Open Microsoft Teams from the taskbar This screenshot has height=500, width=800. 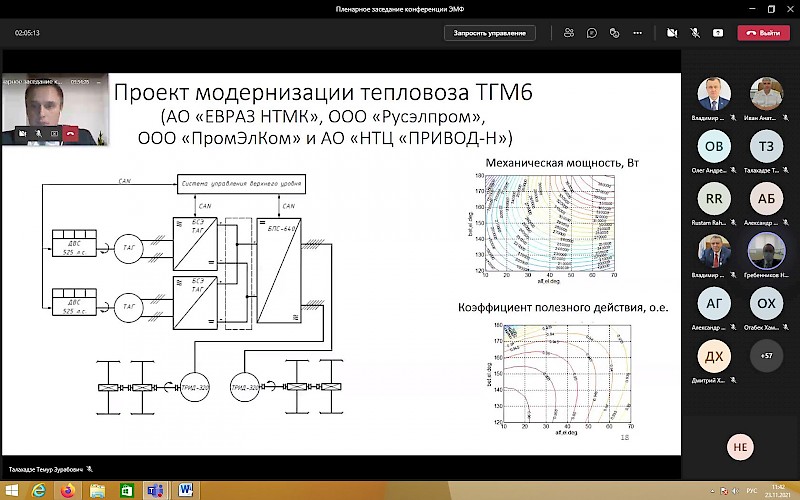(x=156, y=490)
